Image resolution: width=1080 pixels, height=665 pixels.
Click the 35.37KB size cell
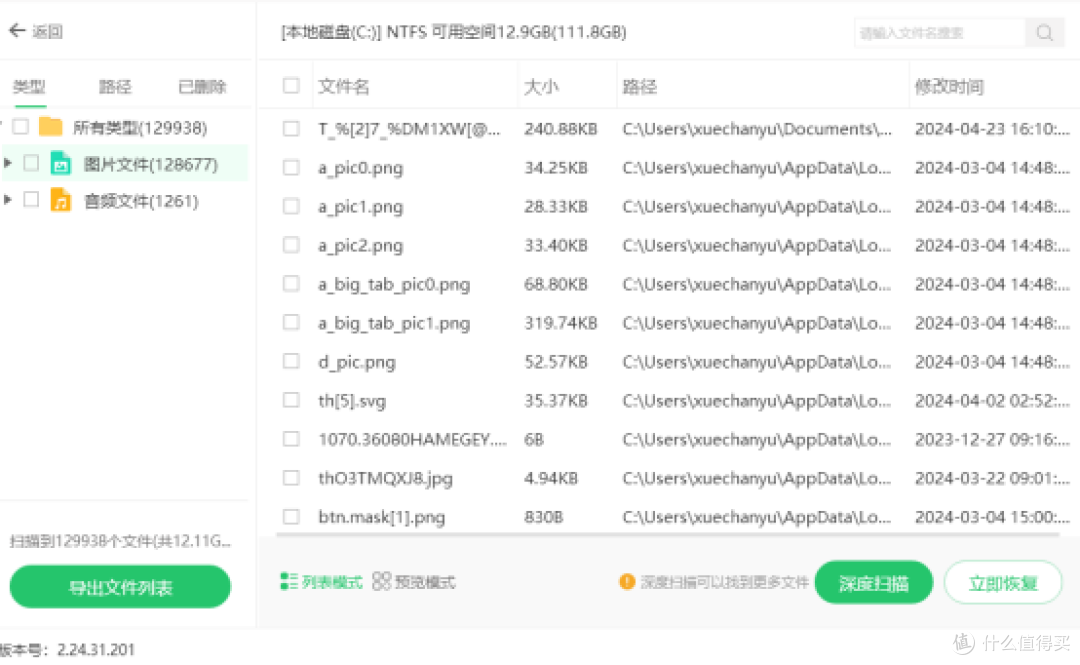click(x=556, y=400)
